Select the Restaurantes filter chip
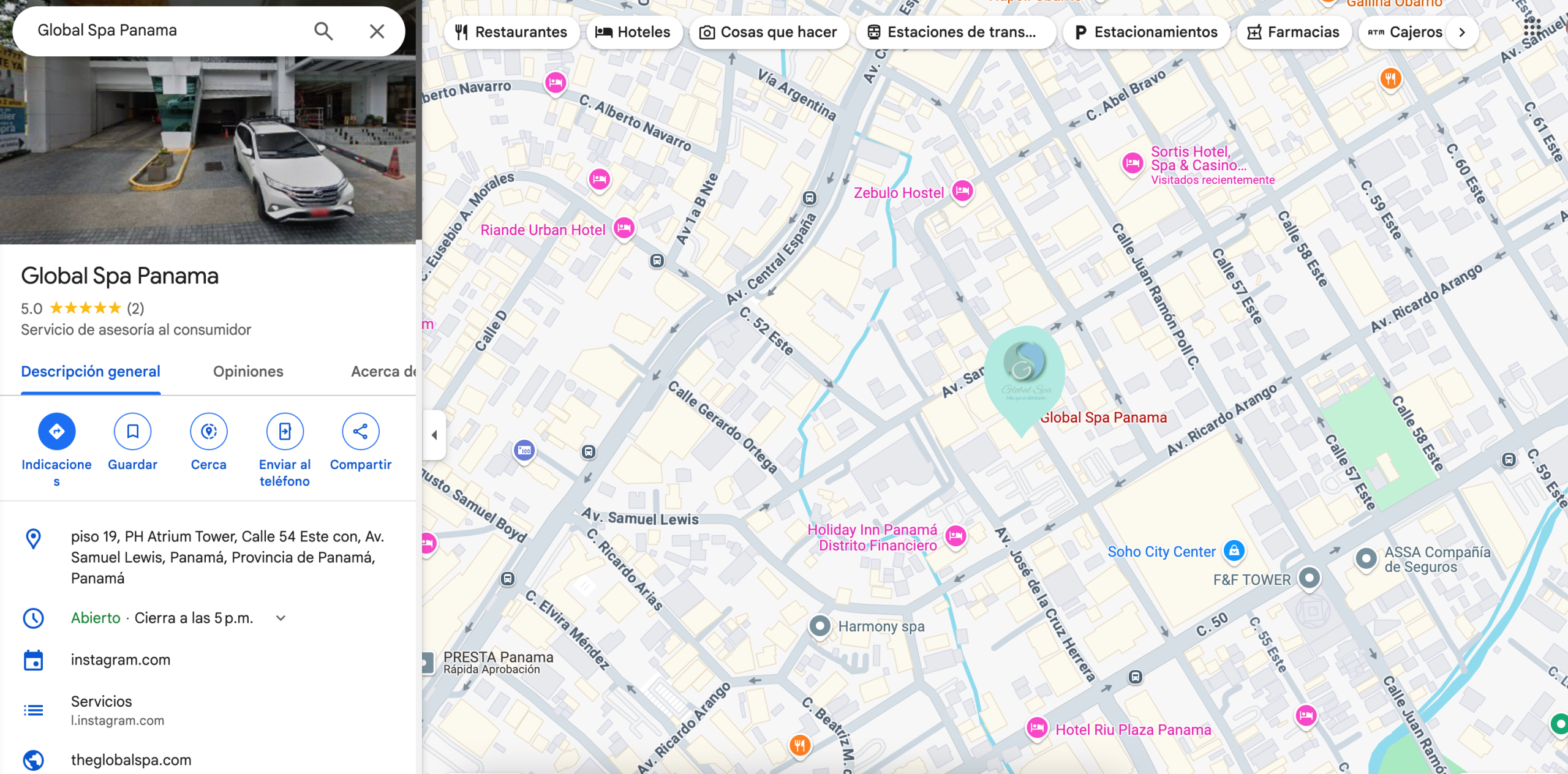This screenshot has height=774, width=1568. (512, 32)
